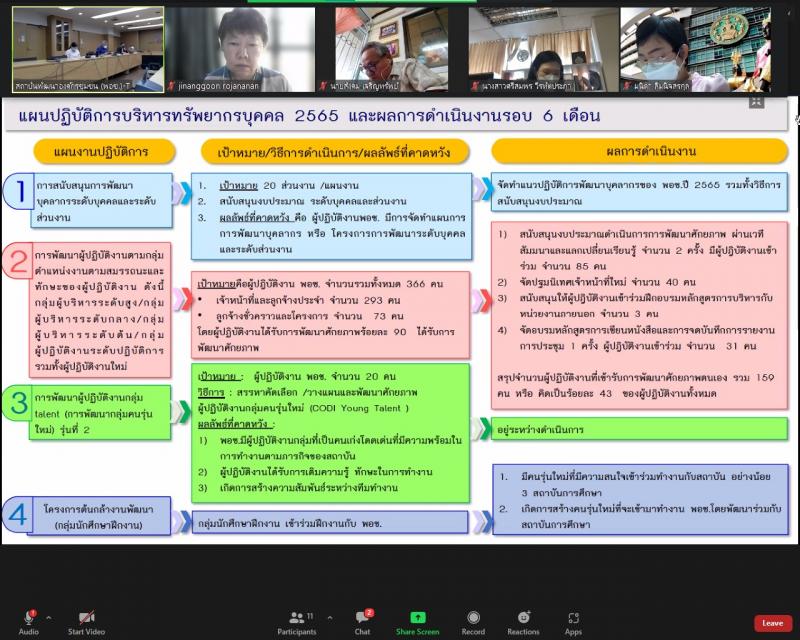Click the text "(CODI Young Talent )"
Image resolution: width=800 pixels, height=640 pixels.
tap(359, 408)
